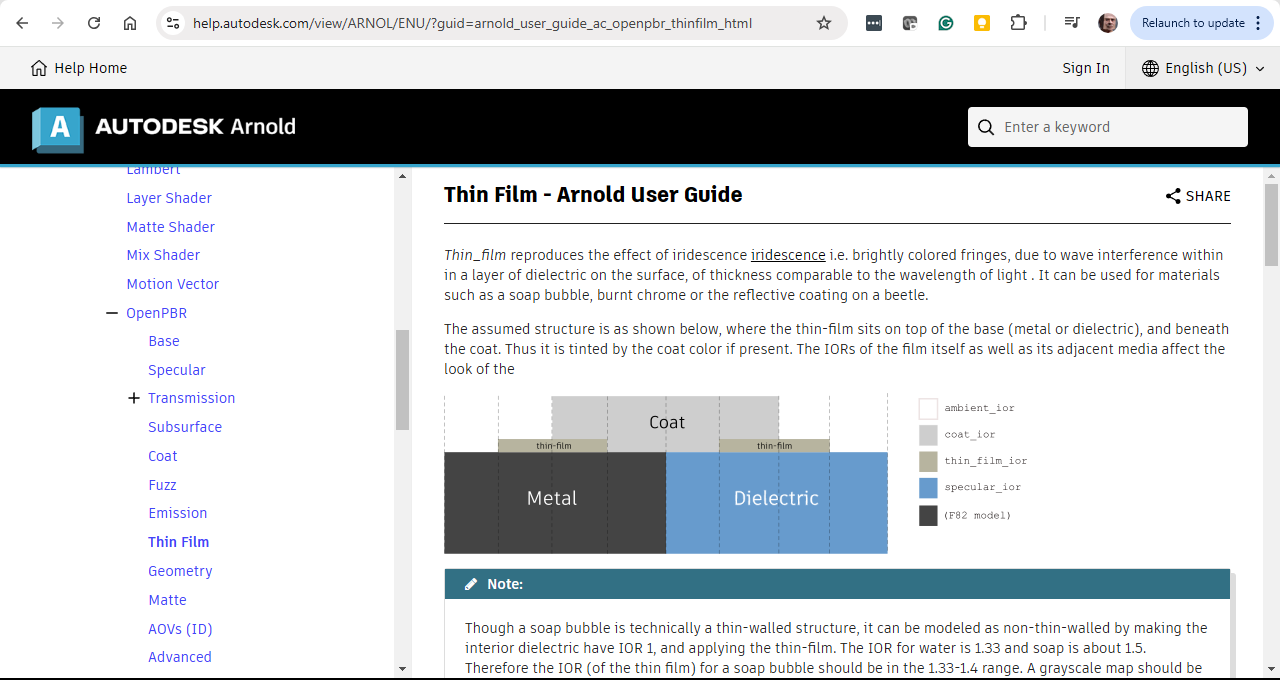Collapse the OpenPBR tree section

tap(112, 313)
